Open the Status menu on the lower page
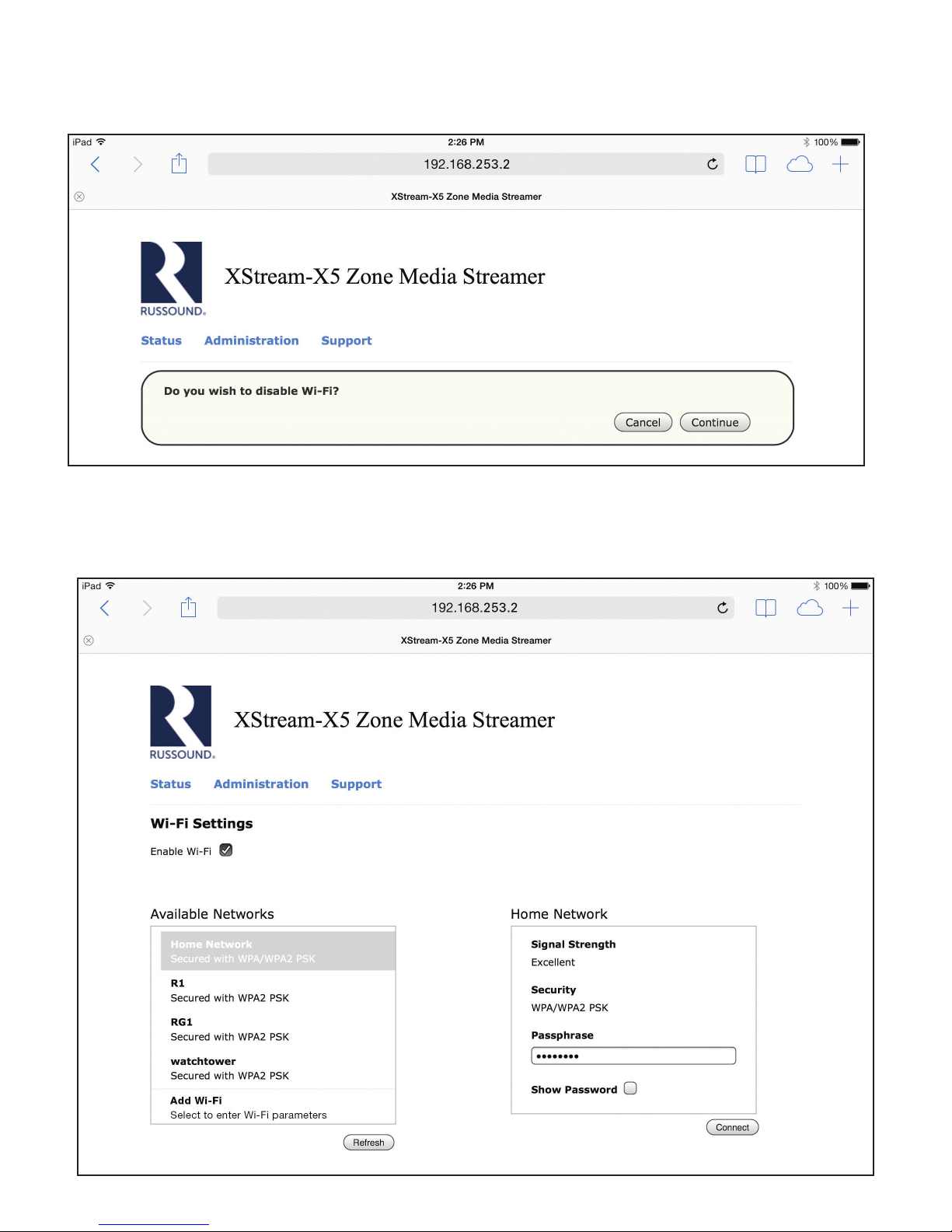The image size is (952, 1232). click(x=170, y=784)
